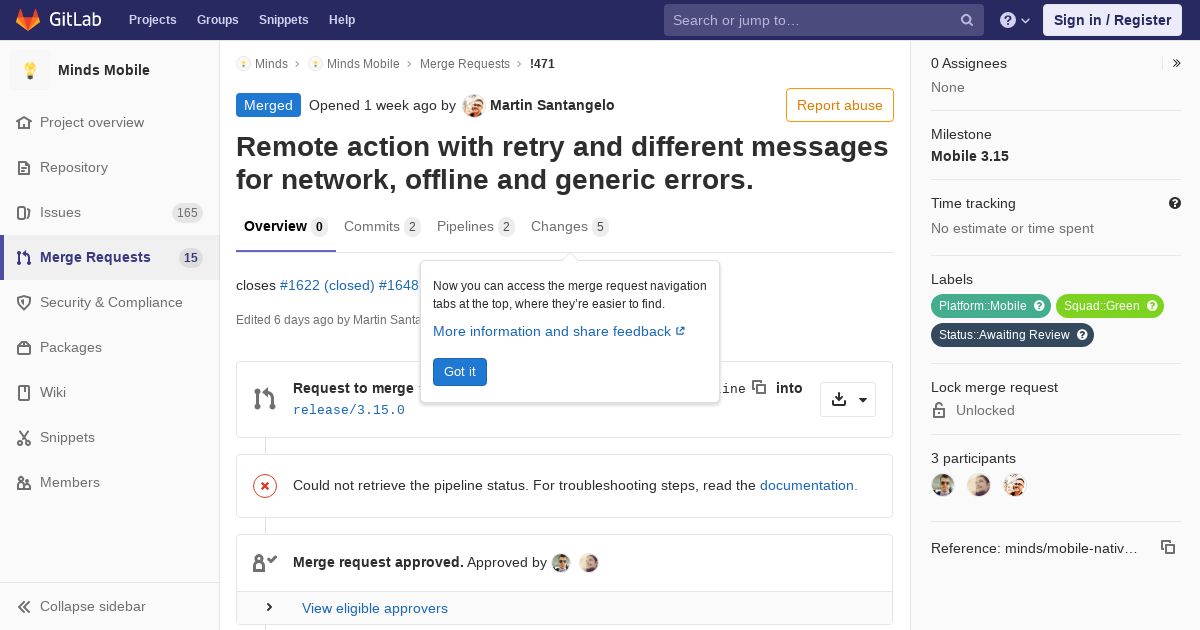The image size is (1200, 630).
Task: Click the GitLab fox logo
Action: point(28,20)
